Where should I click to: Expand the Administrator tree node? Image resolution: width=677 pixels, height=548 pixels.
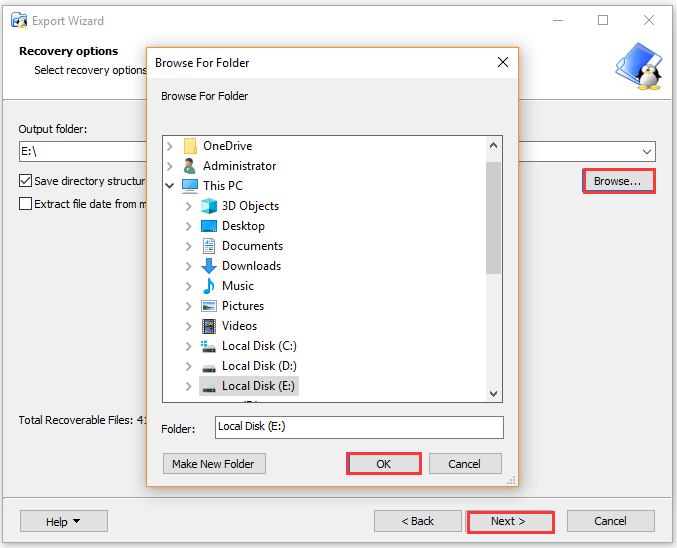coord(170,166)
